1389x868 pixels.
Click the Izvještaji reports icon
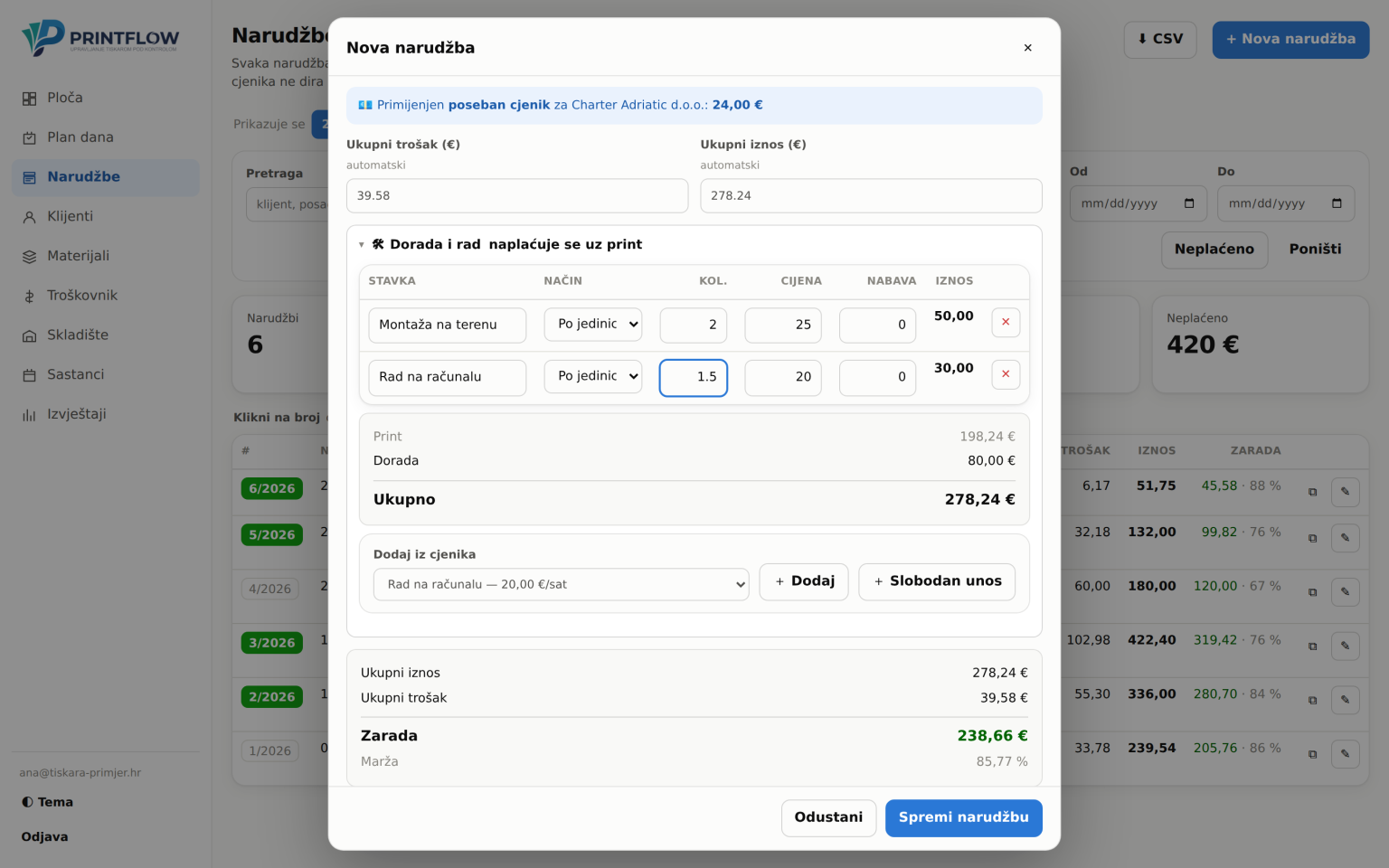[29, 414]
